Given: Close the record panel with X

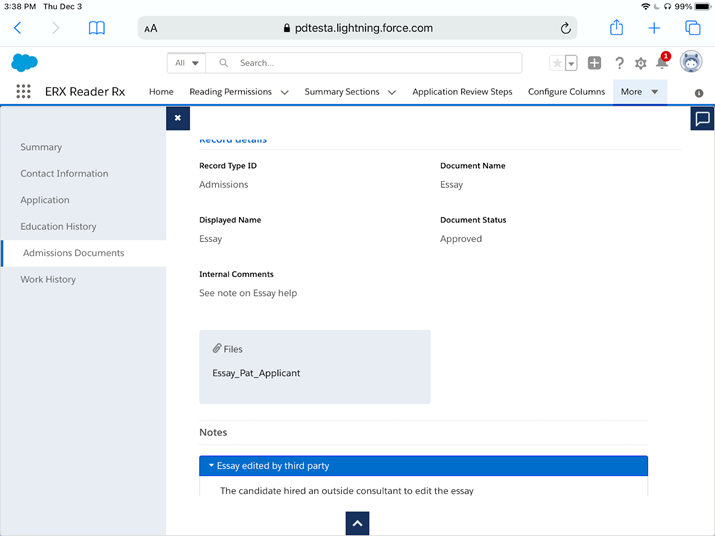Looking at the screenshot, I should [177, 118].
